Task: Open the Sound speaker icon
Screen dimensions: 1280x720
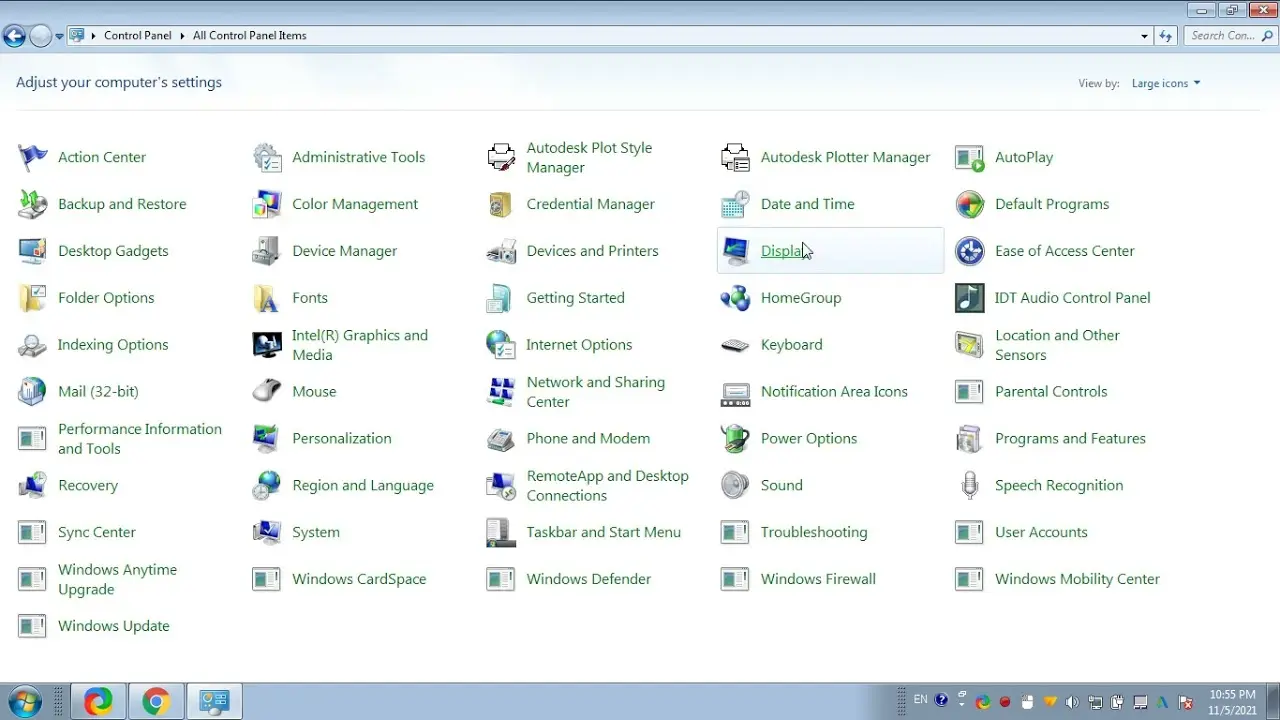Action: (735, 485)
